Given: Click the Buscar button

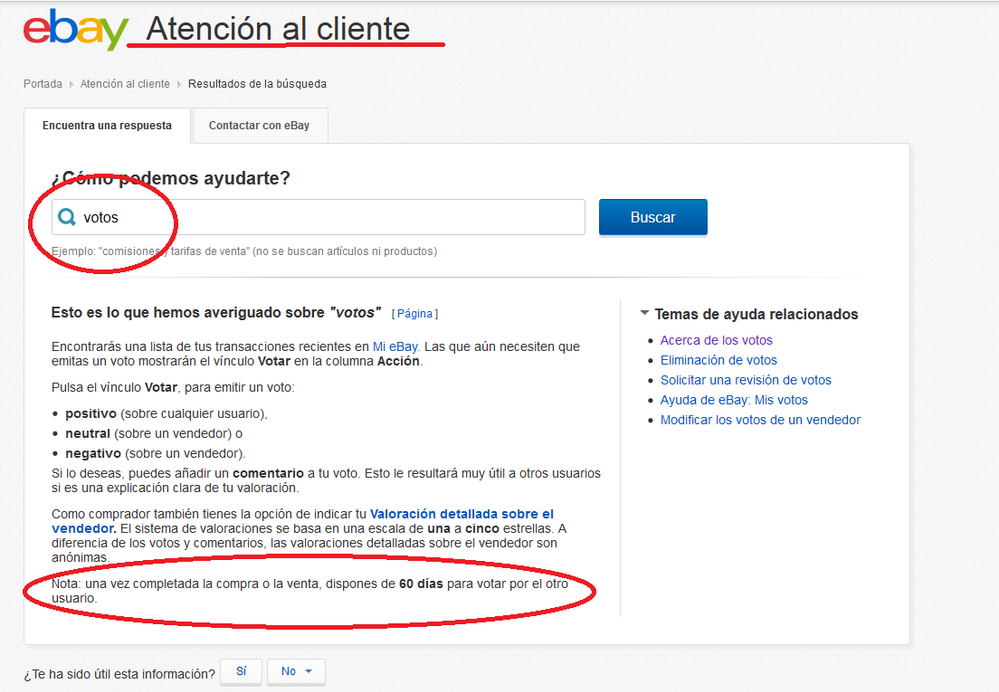Looking at the screenshot, I should [x=653, y=217].
